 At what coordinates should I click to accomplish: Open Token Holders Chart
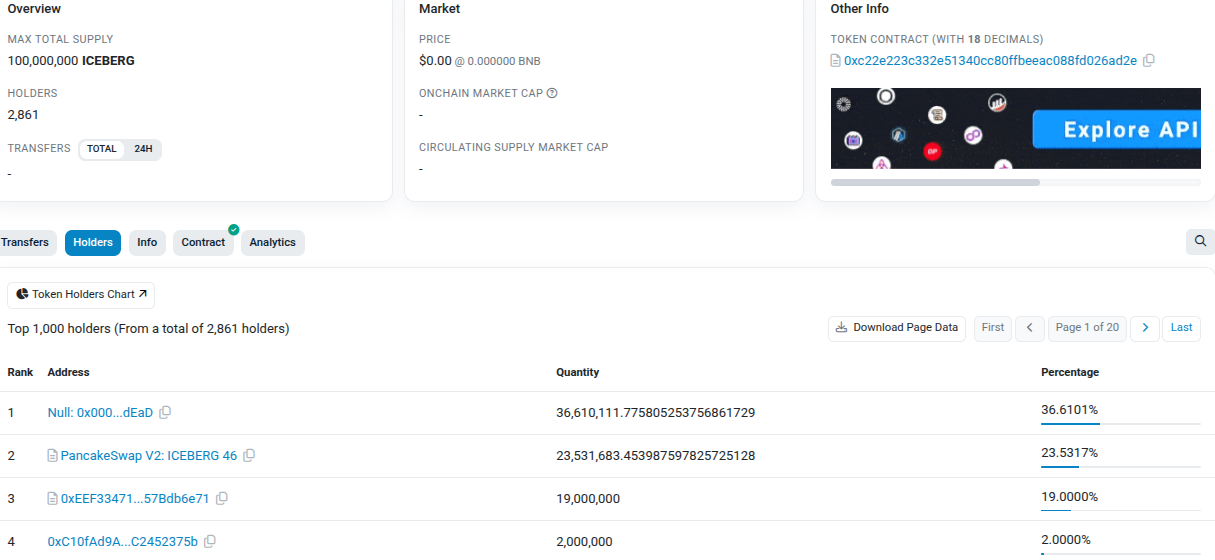coord(81,295)
